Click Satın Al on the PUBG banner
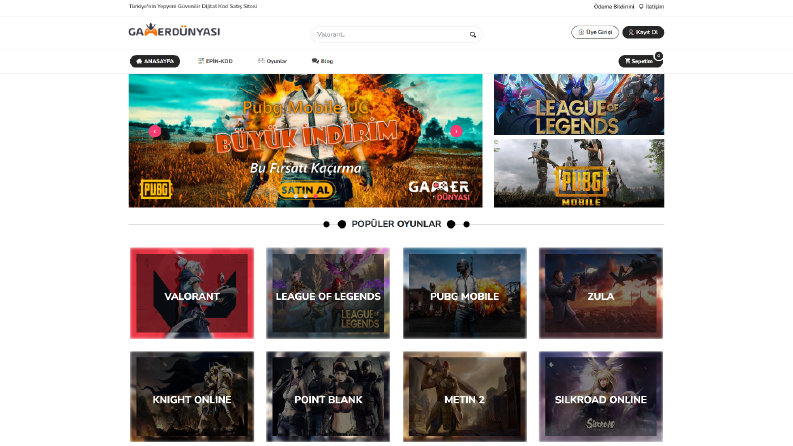This screenshot has height=446, width=793. (305, 190)
